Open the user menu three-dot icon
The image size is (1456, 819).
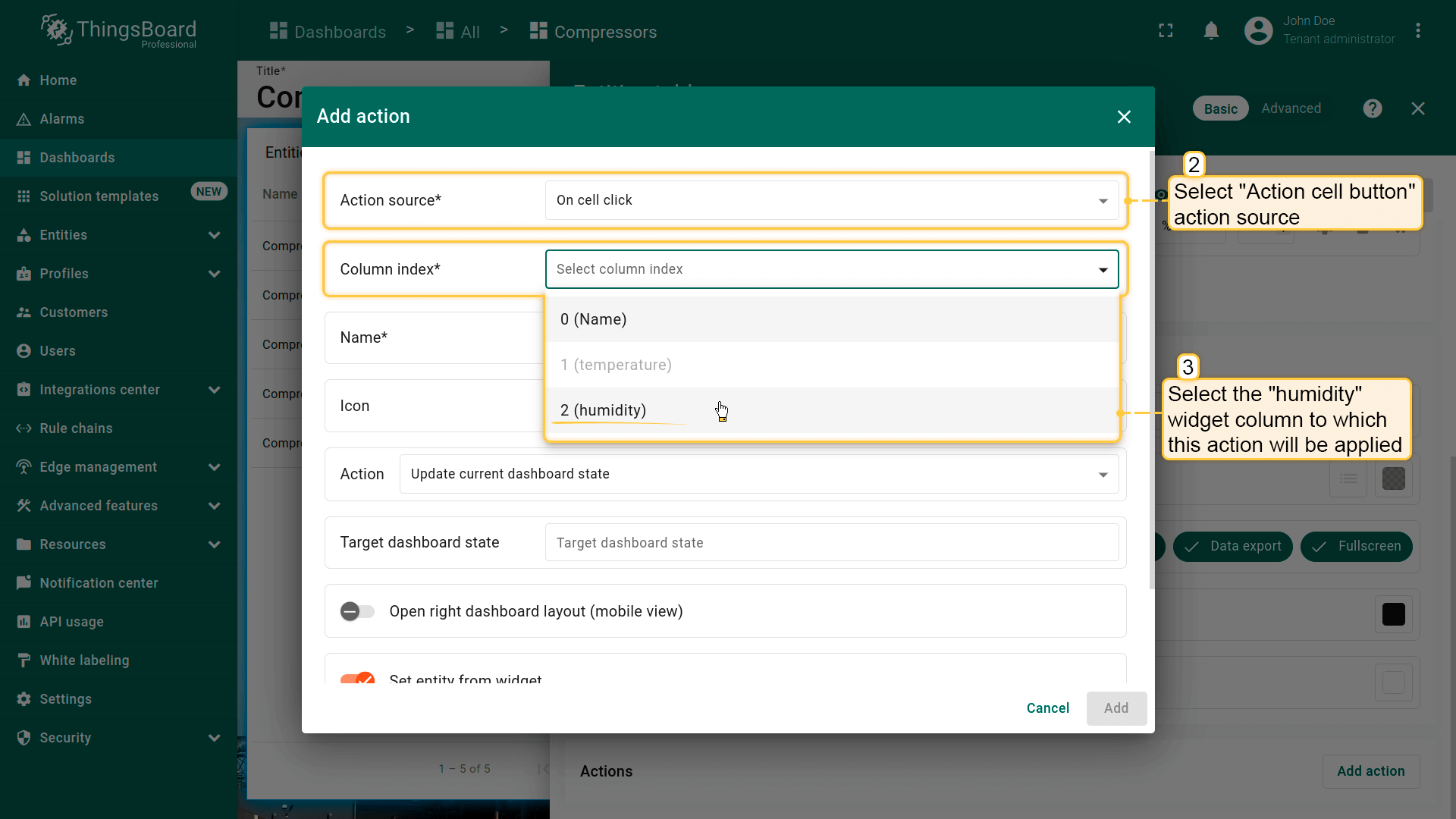[1417, 31]
